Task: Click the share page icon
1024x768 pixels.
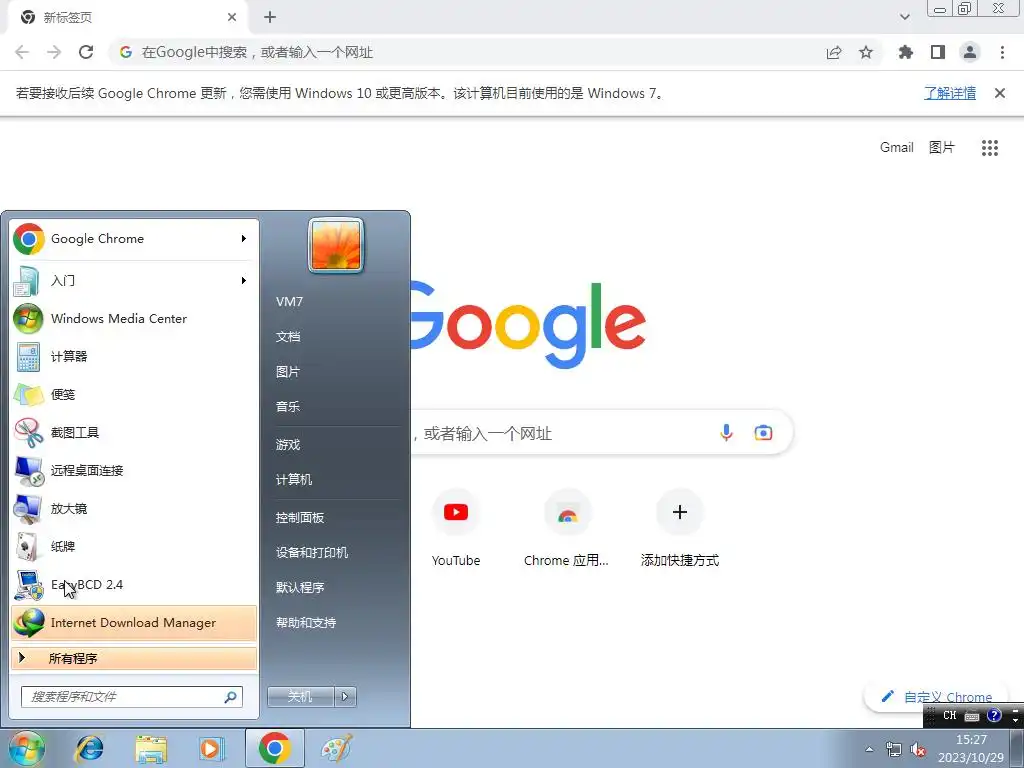Action: [x=834, y=52]
